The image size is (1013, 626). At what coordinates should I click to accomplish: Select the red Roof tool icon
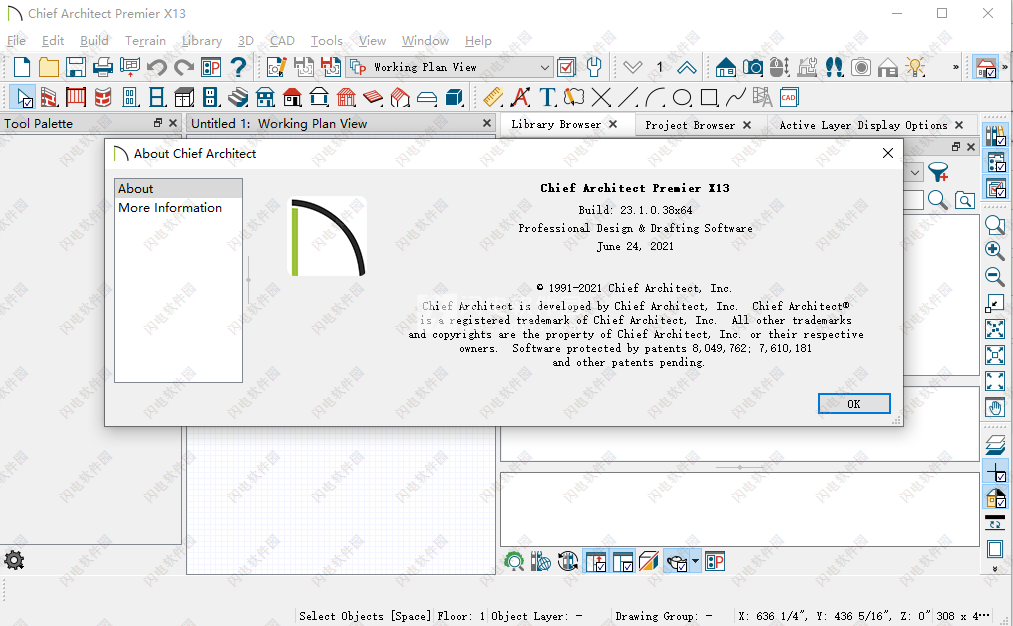coord(293,98)
